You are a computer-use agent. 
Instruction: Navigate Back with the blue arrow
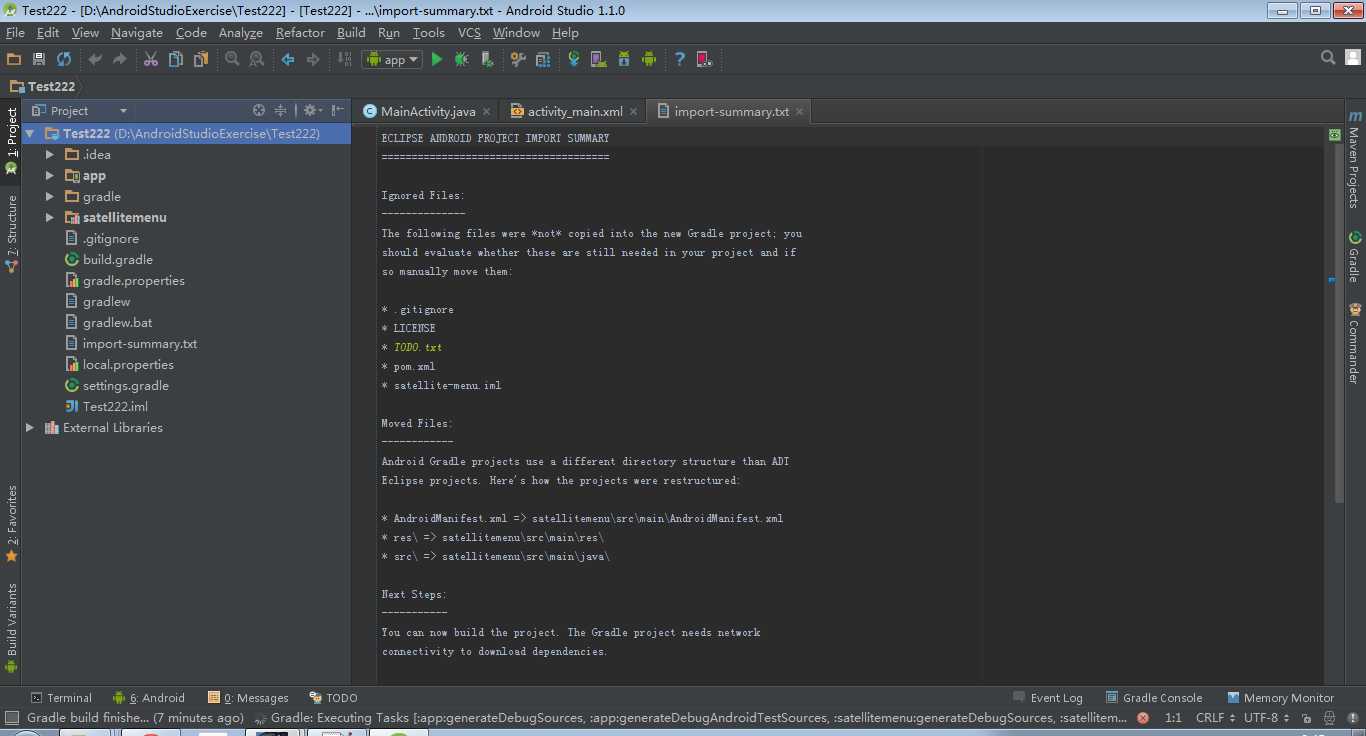click(x=288, y=59)
